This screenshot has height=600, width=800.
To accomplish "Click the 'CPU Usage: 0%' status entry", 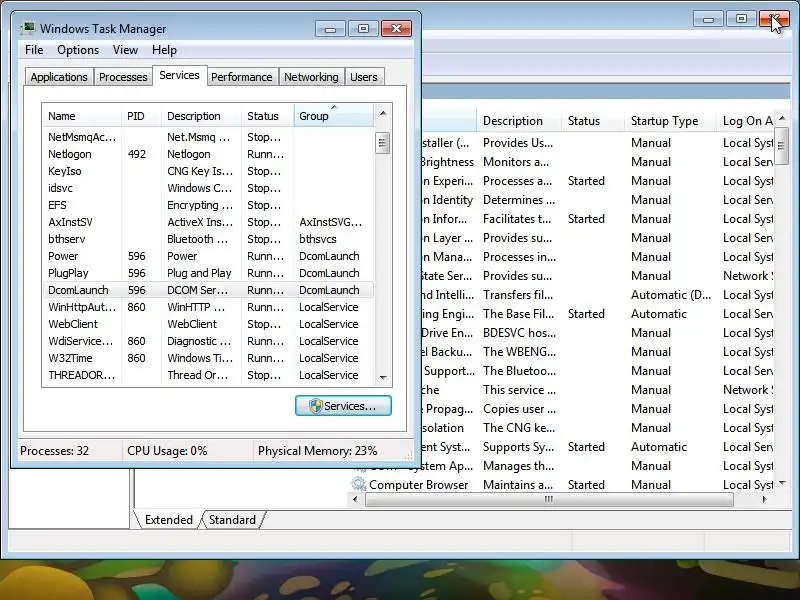I will [x=167, y=451].
